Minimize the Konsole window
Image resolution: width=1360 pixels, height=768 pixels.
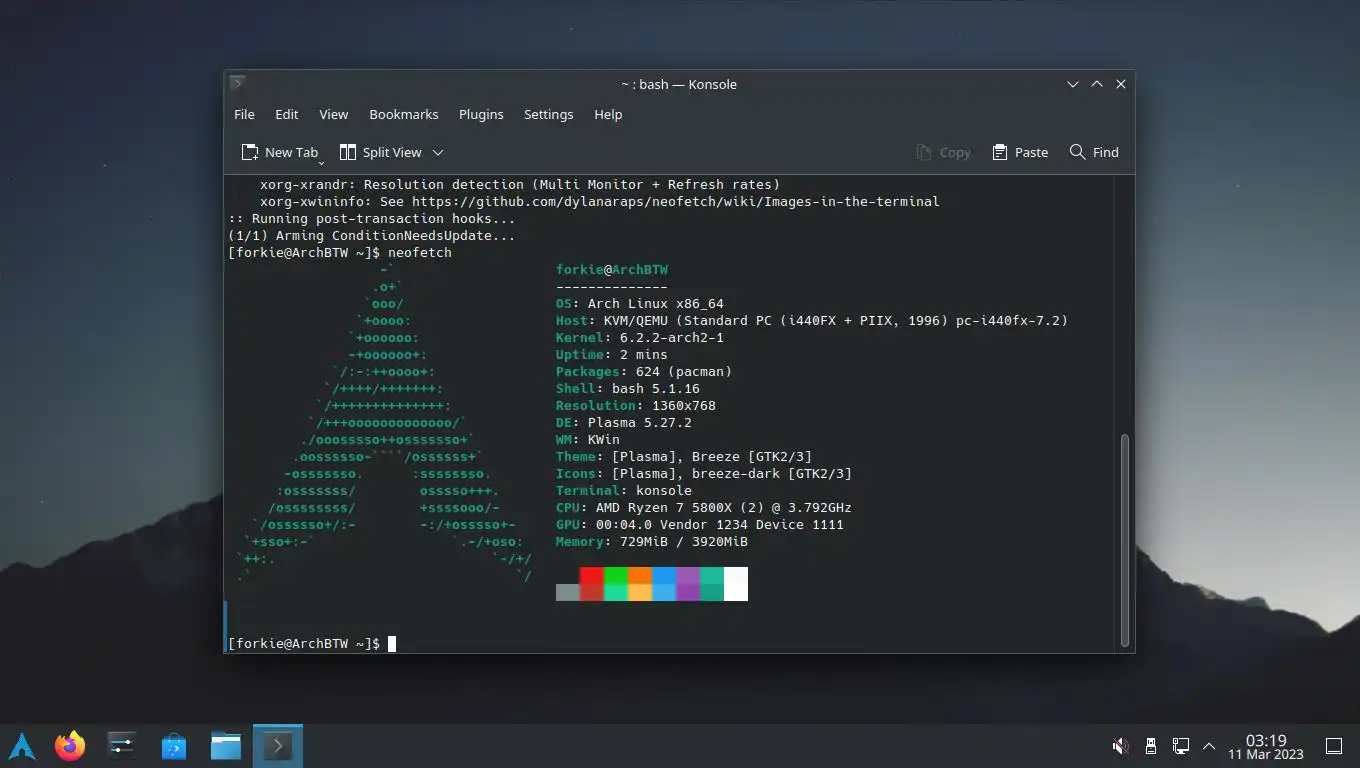coord(1073,84)
